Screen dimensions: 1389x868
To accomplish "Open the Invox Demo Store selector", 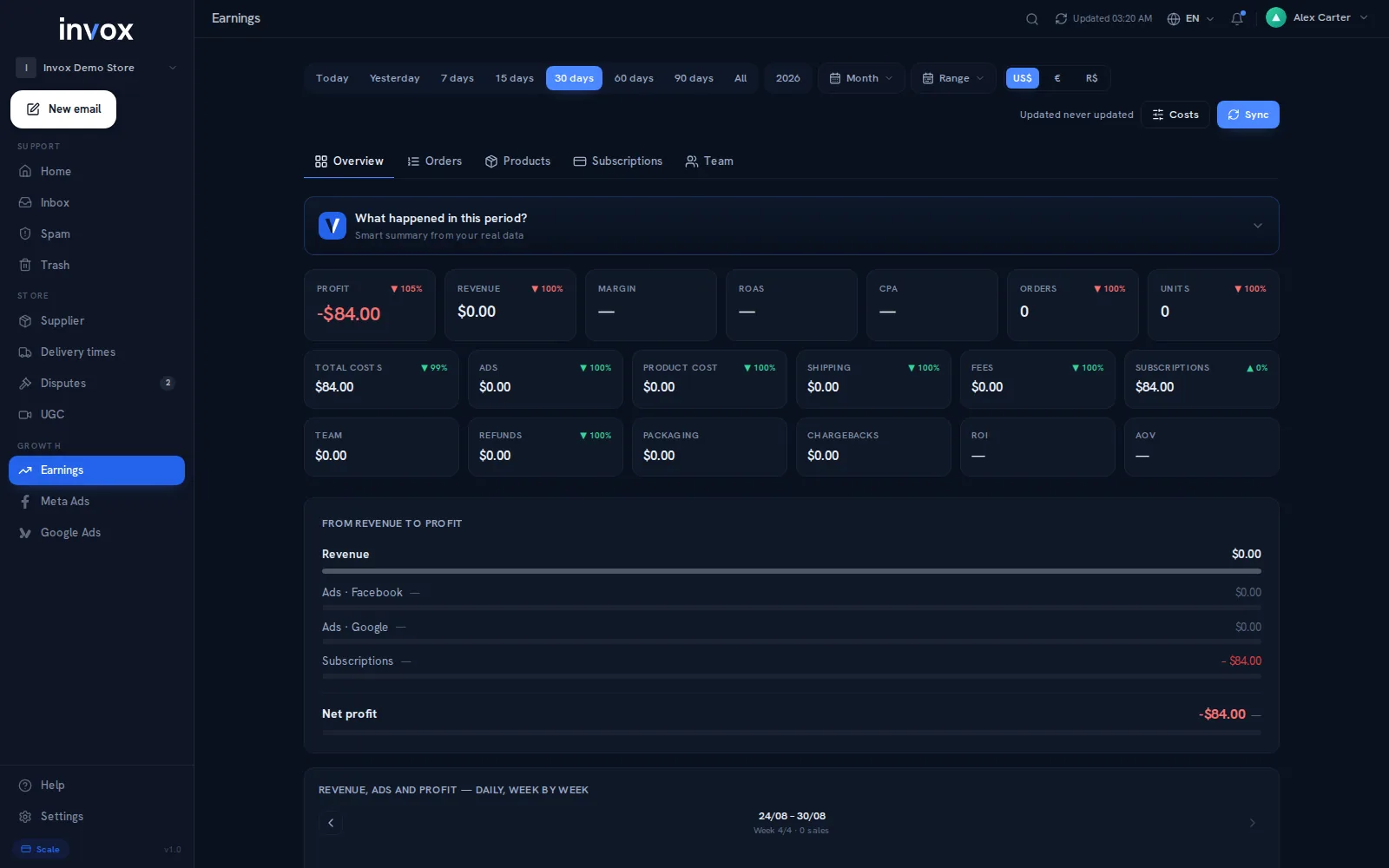I will tap(96, 68).
